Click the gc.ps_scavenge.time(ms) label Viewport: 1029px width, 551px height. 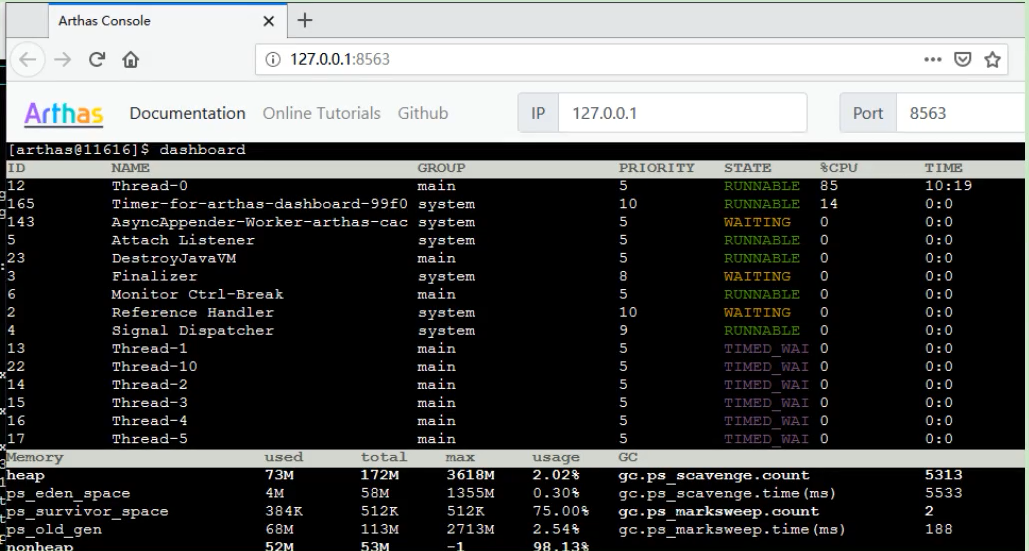click(728, 493)
